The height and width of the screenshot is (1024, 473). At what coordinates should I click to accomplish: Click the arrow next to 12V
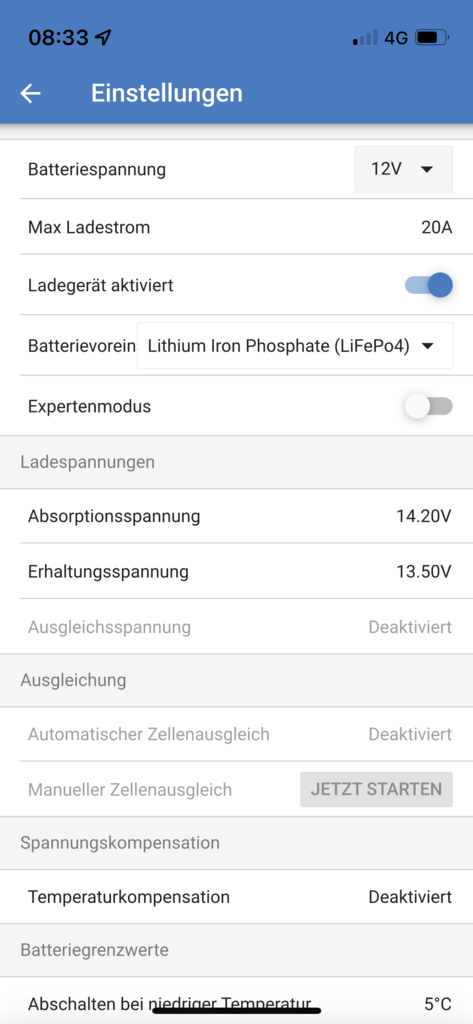(427, 170)
